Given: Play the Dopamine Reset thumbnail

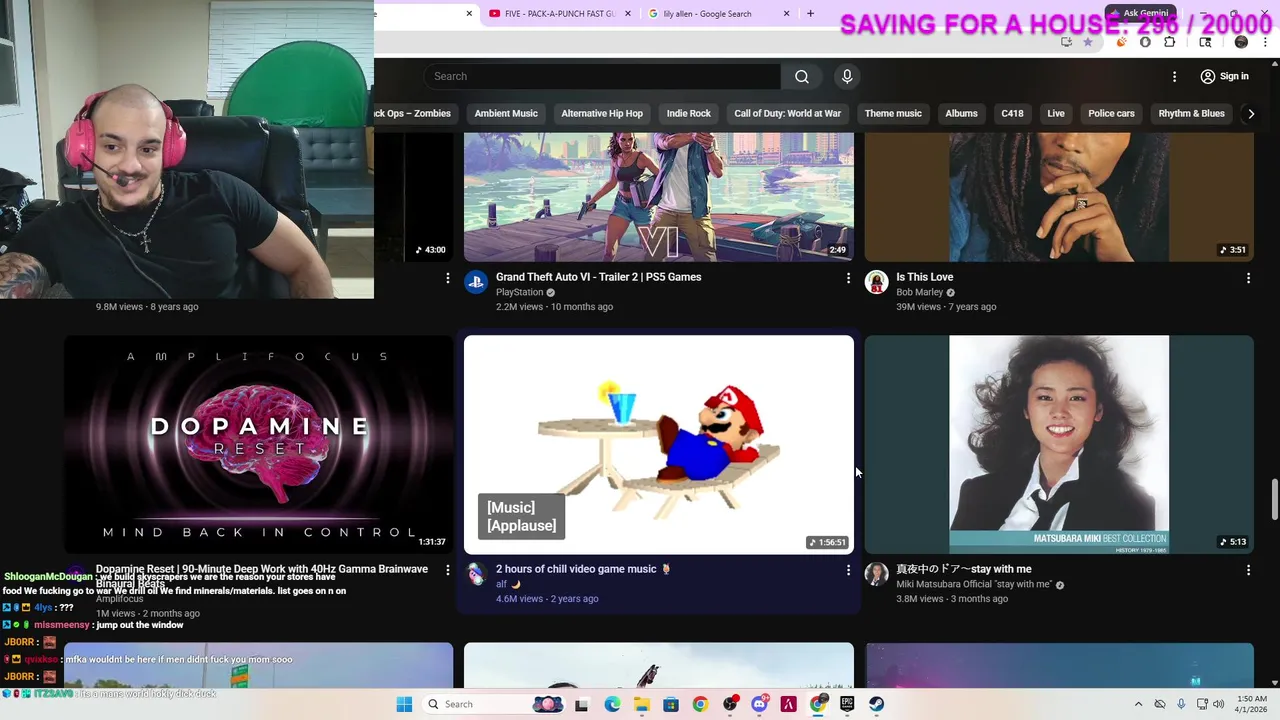Looking at the screenshot, I should (x=258, y=444).
